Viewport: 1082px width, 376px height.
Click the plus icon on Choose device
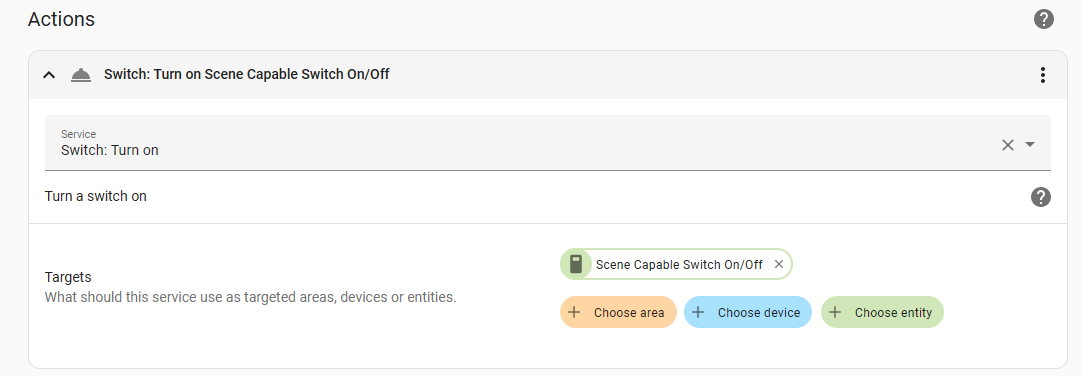[698, 313]
